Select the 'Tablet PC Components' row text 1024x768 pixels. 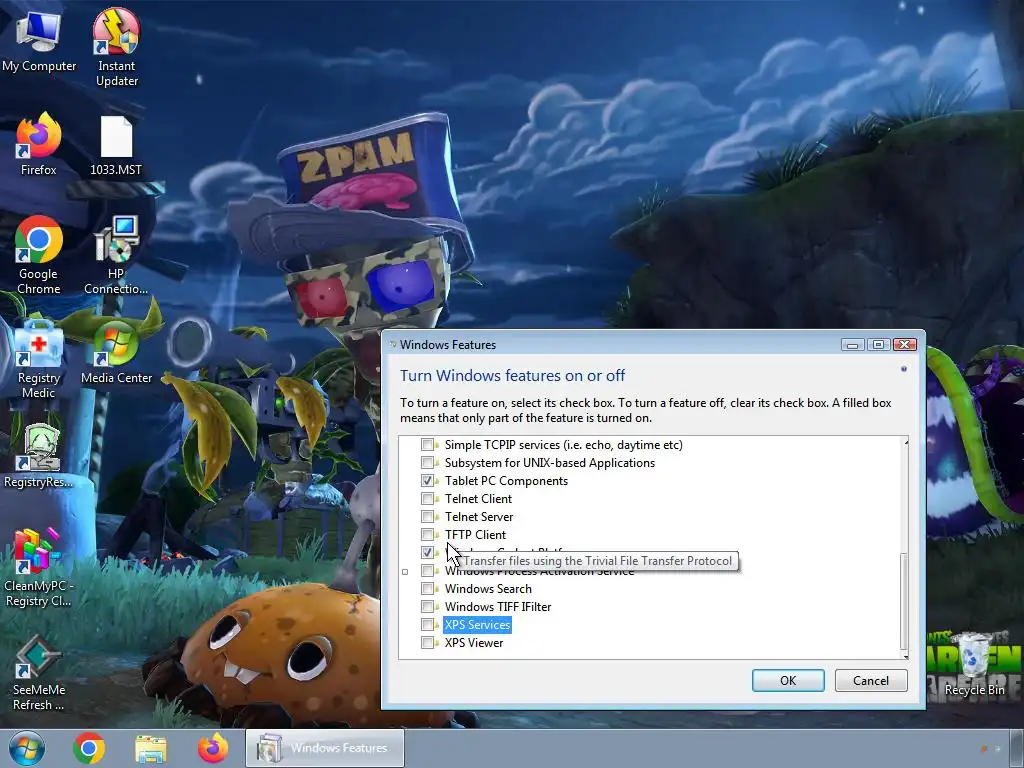pyautogui.click(x=506, y=481)
